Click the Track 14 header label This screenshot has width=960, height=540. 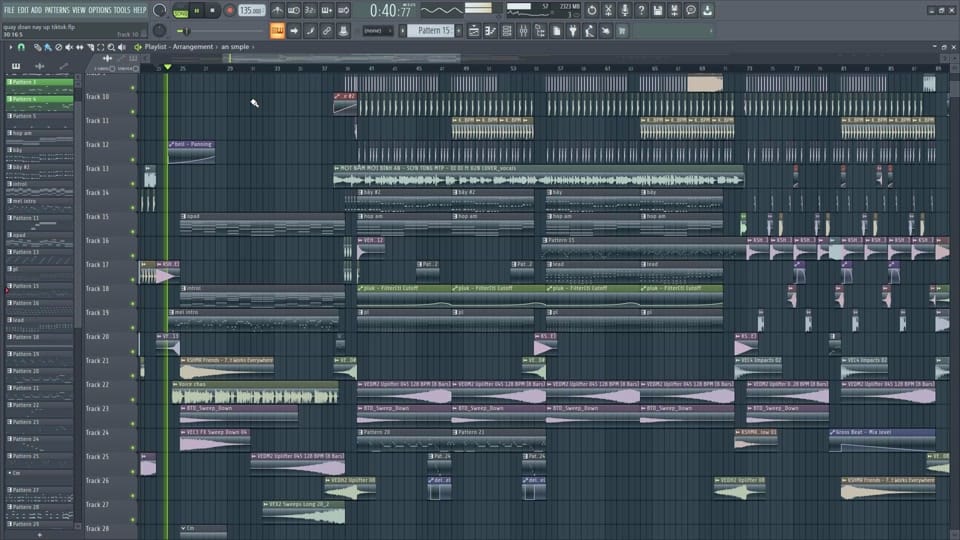97,193
